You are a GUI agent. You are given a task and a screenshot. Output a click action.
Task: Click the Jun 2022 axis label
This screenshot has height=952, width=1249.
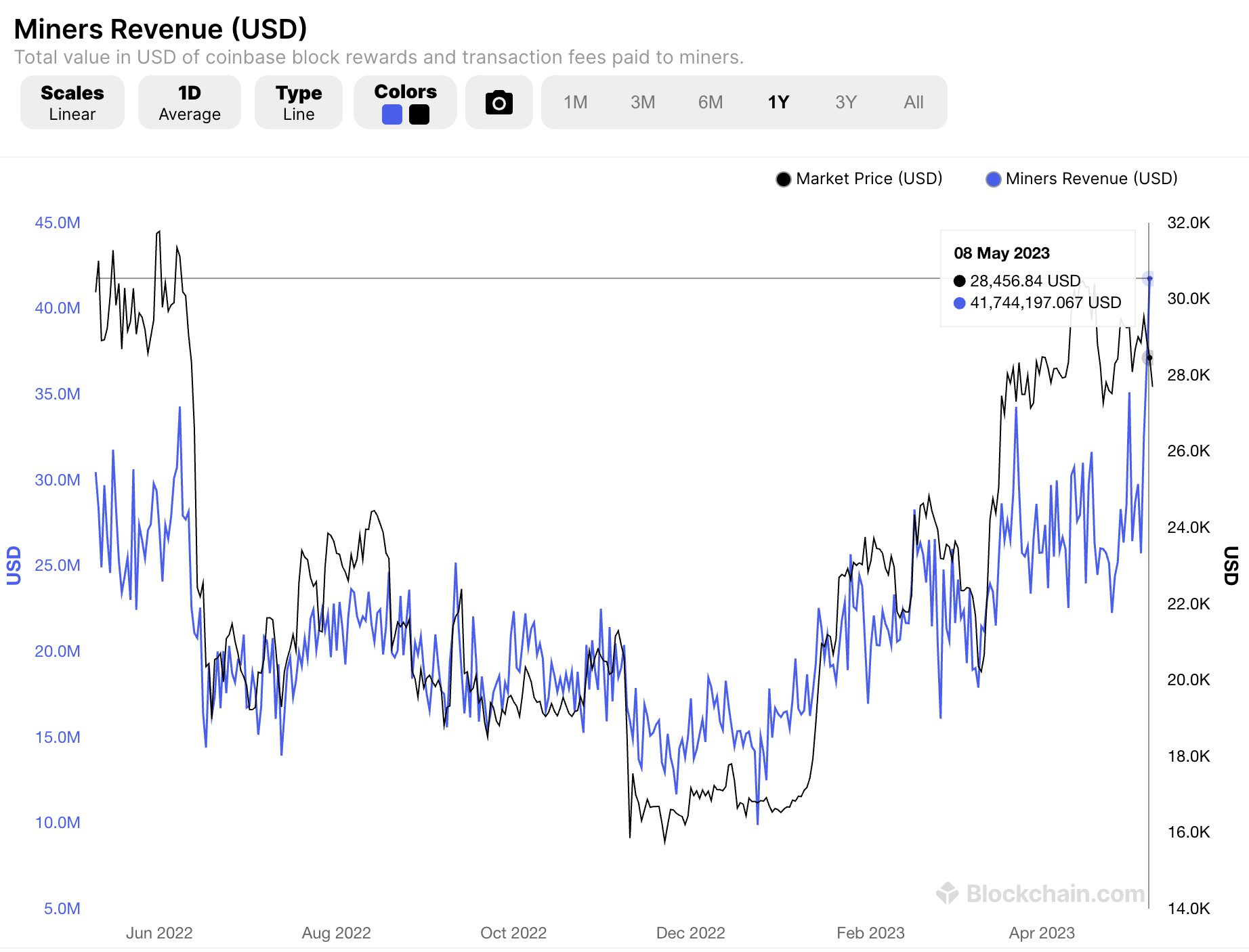(x=159, y=933)
